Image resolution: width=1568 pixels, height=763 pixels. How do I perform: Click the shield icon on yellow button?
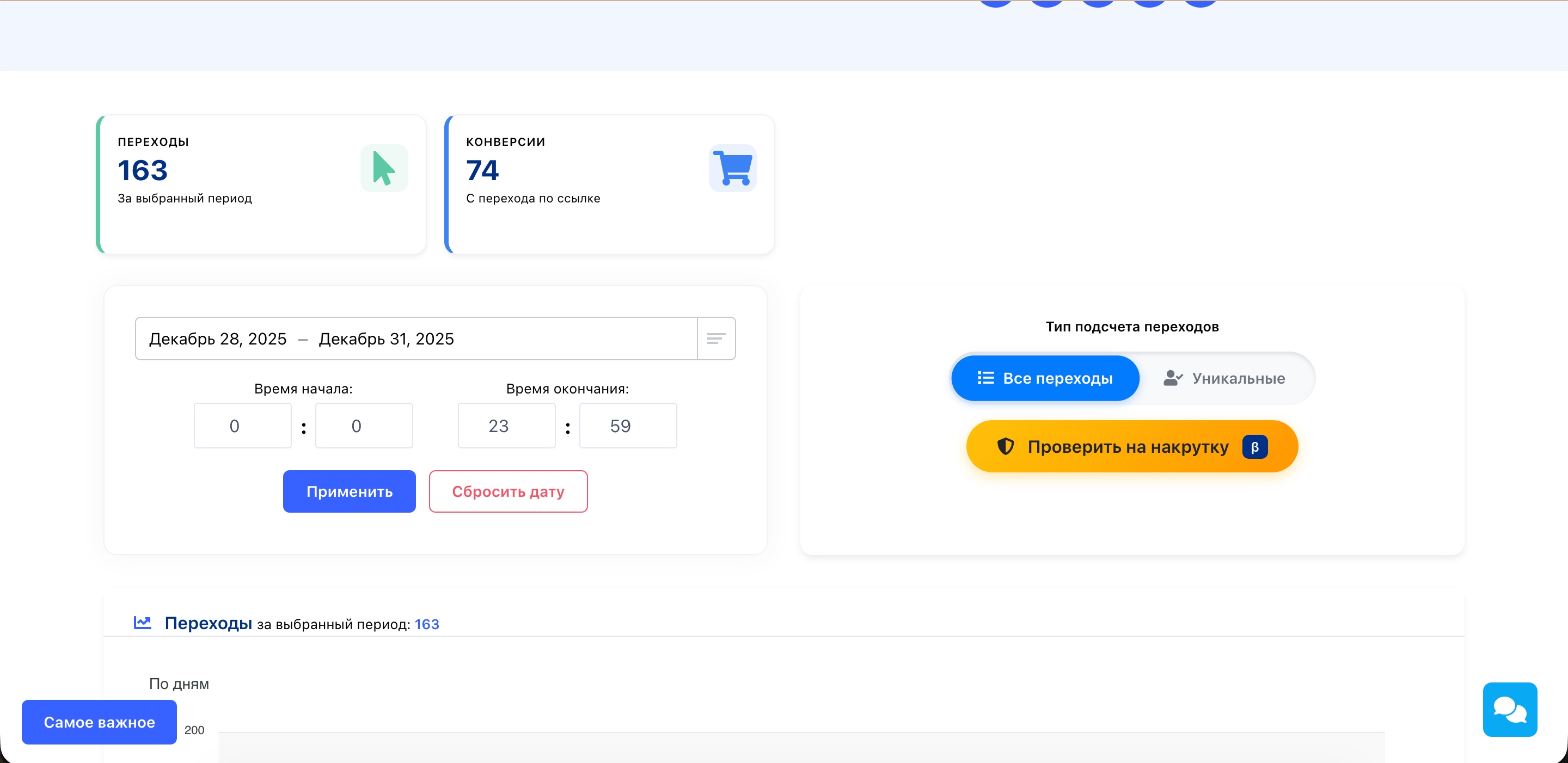[1006, 447]
